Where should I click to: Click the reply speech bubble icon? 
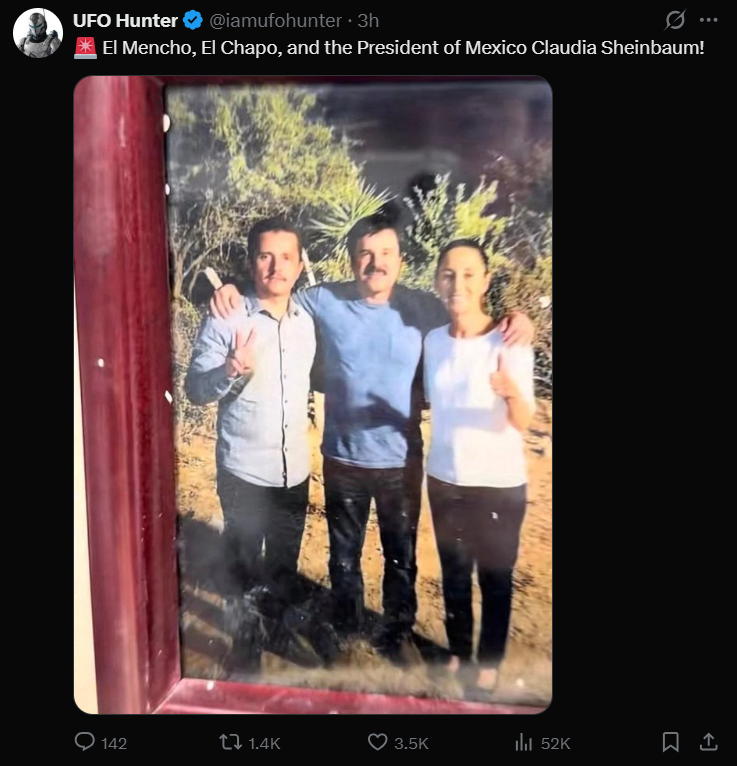click(x=84, y=742)
